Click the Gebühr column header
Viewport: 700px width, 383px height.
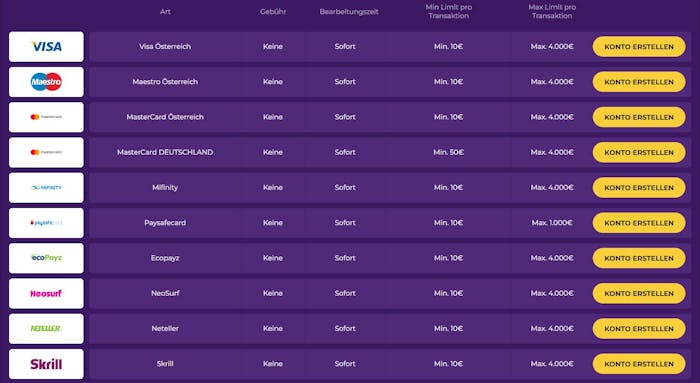[273, 12]
